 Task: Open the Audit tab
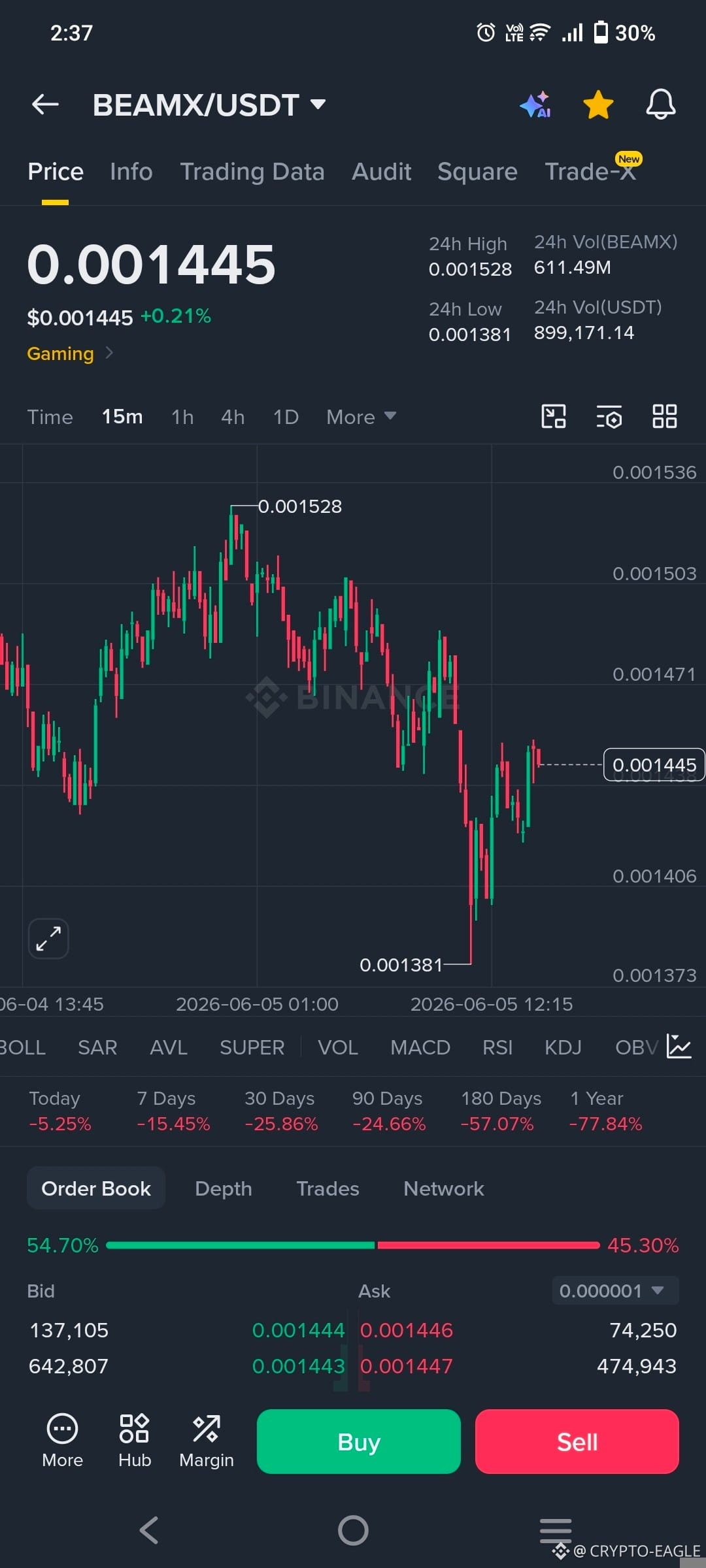point(382,172)
